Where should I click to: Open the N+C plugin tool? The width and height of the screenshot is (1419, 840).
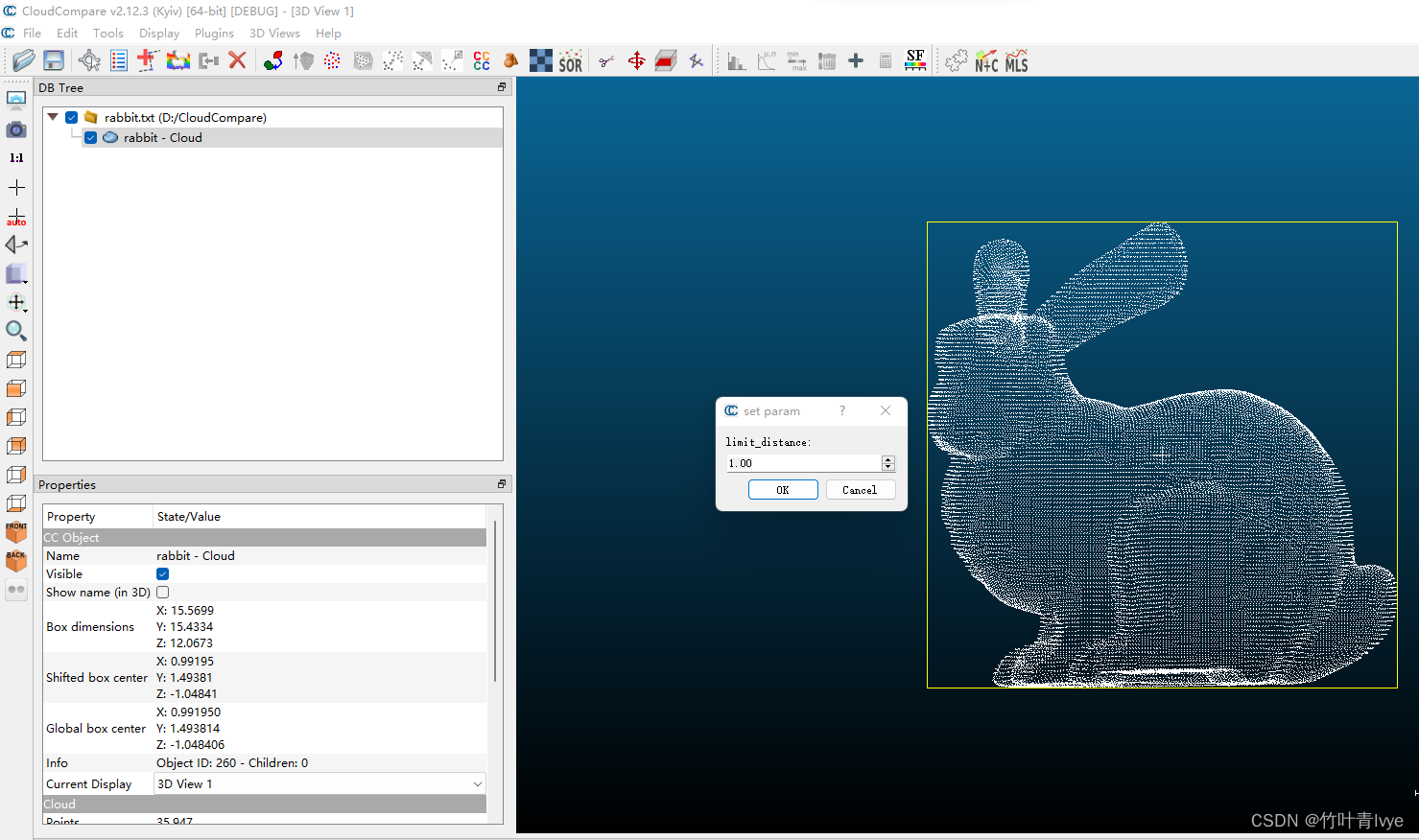[x=986, y=61]
